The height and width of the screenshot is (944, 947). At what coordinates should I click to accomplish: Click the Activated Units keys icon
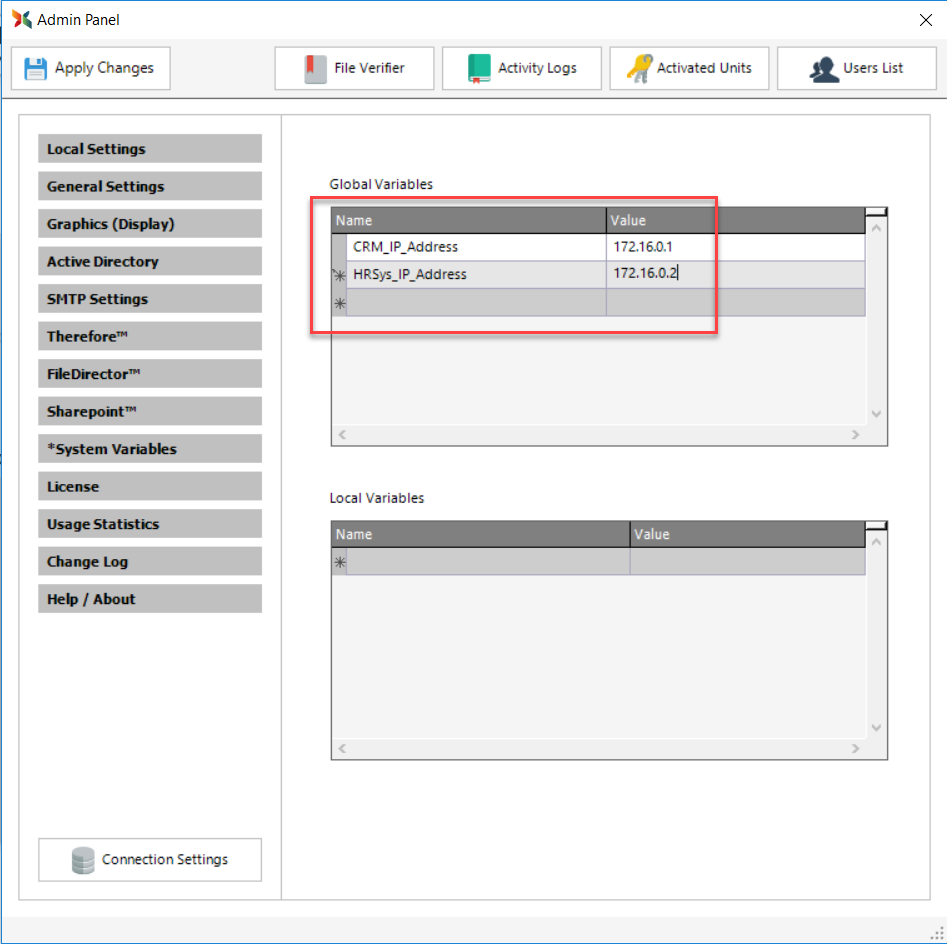[639, 68]
